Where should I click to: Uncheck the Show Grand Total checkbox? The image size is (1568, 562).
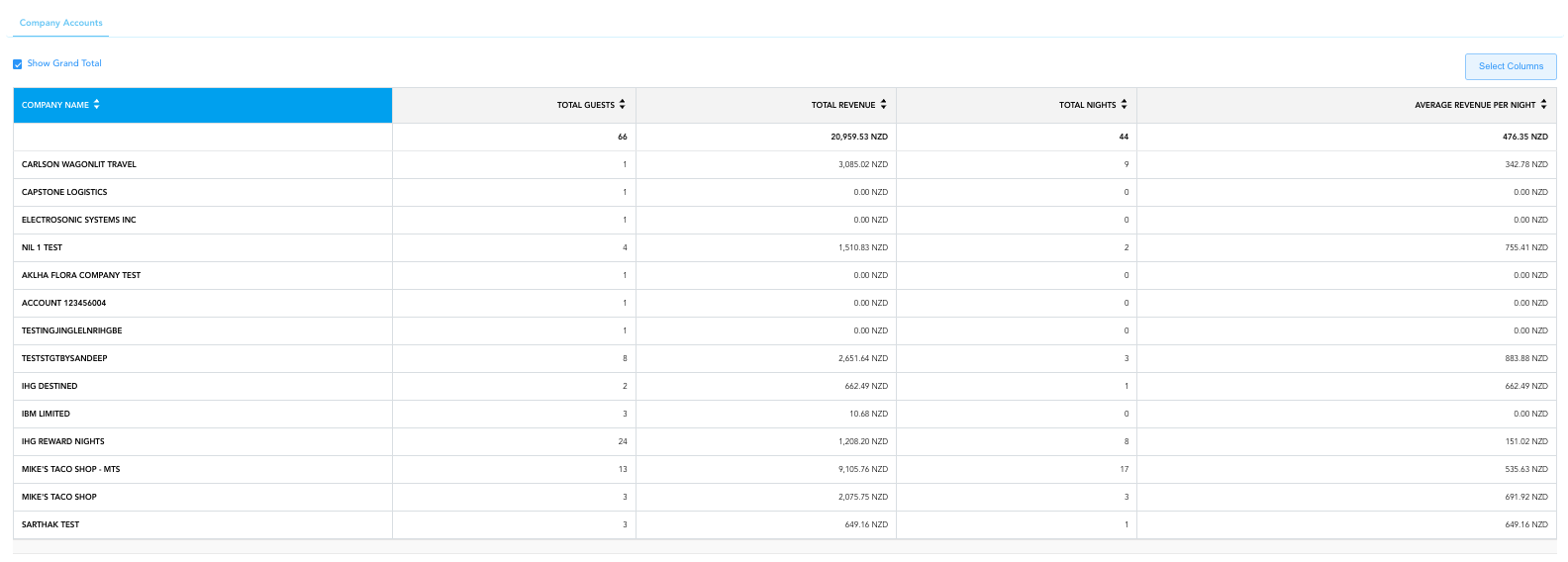18,64
